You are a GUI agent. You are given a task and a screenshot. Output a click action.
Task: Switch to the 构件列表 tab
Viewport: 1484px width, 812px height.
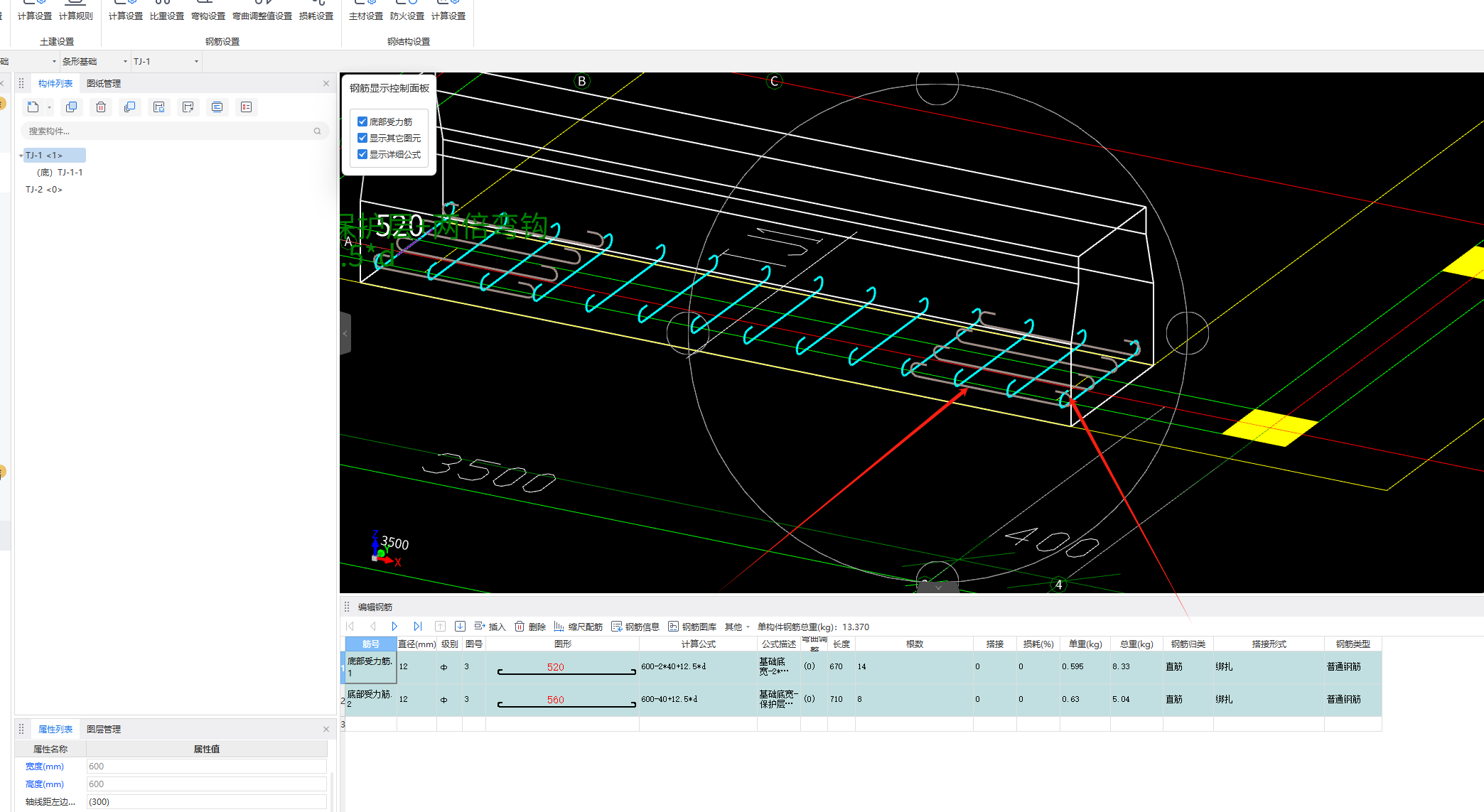point(55,84)
